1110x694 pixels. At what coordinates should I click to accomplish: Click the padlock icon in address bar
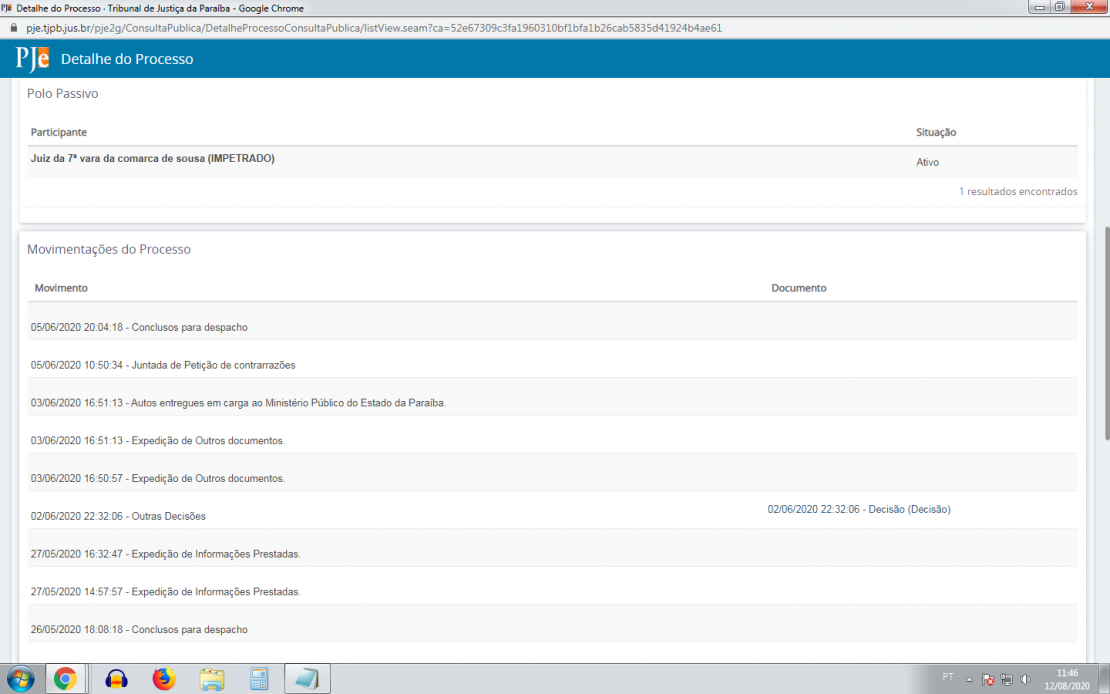click(13, 28)
